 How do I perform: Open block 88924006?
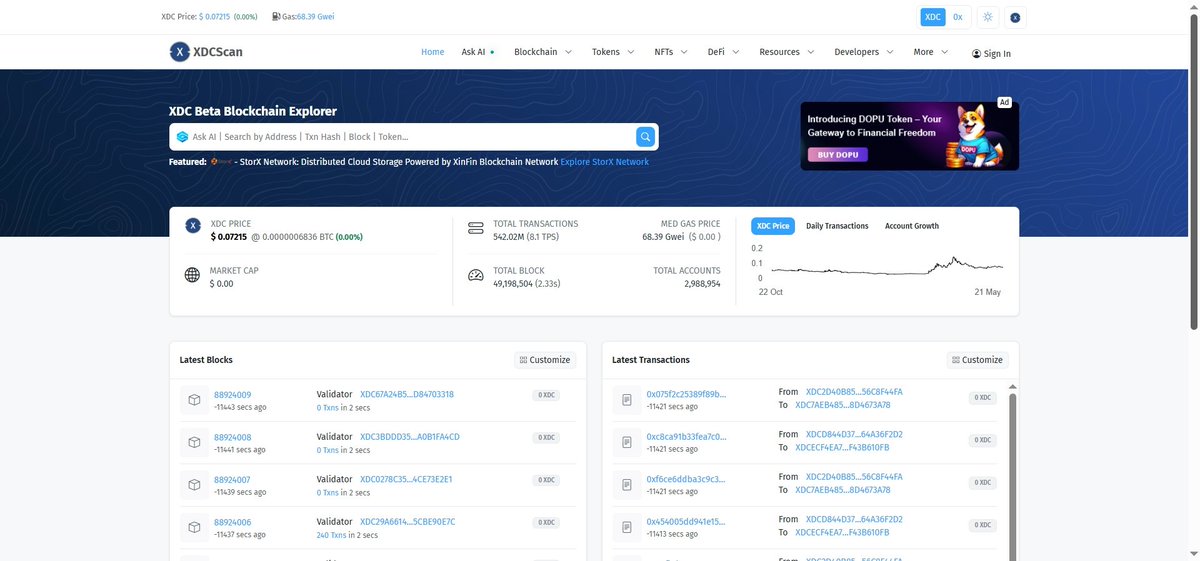click(233, 522)
